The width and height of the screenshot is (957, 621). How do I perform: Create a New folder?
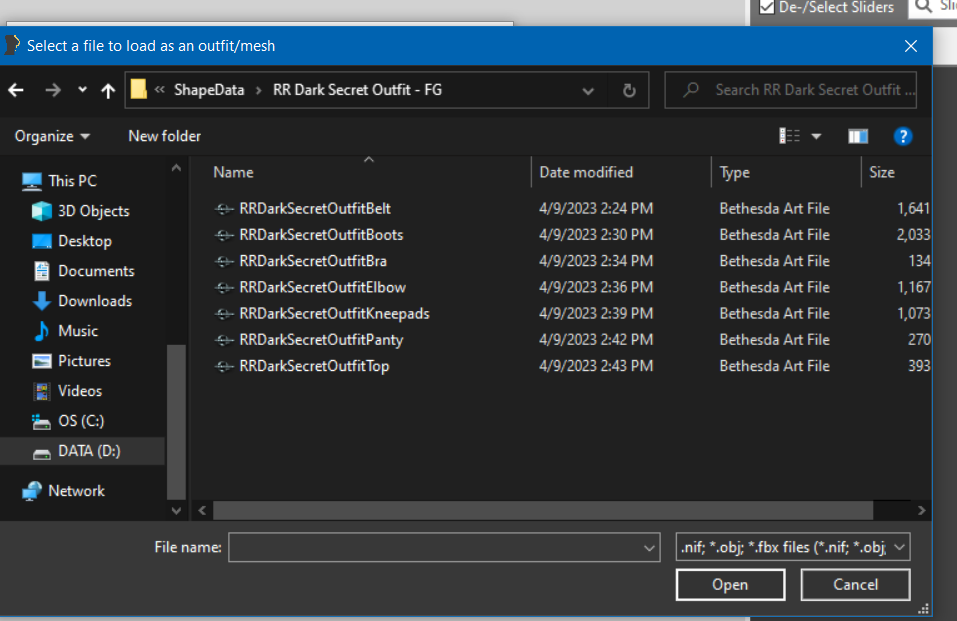164,136
